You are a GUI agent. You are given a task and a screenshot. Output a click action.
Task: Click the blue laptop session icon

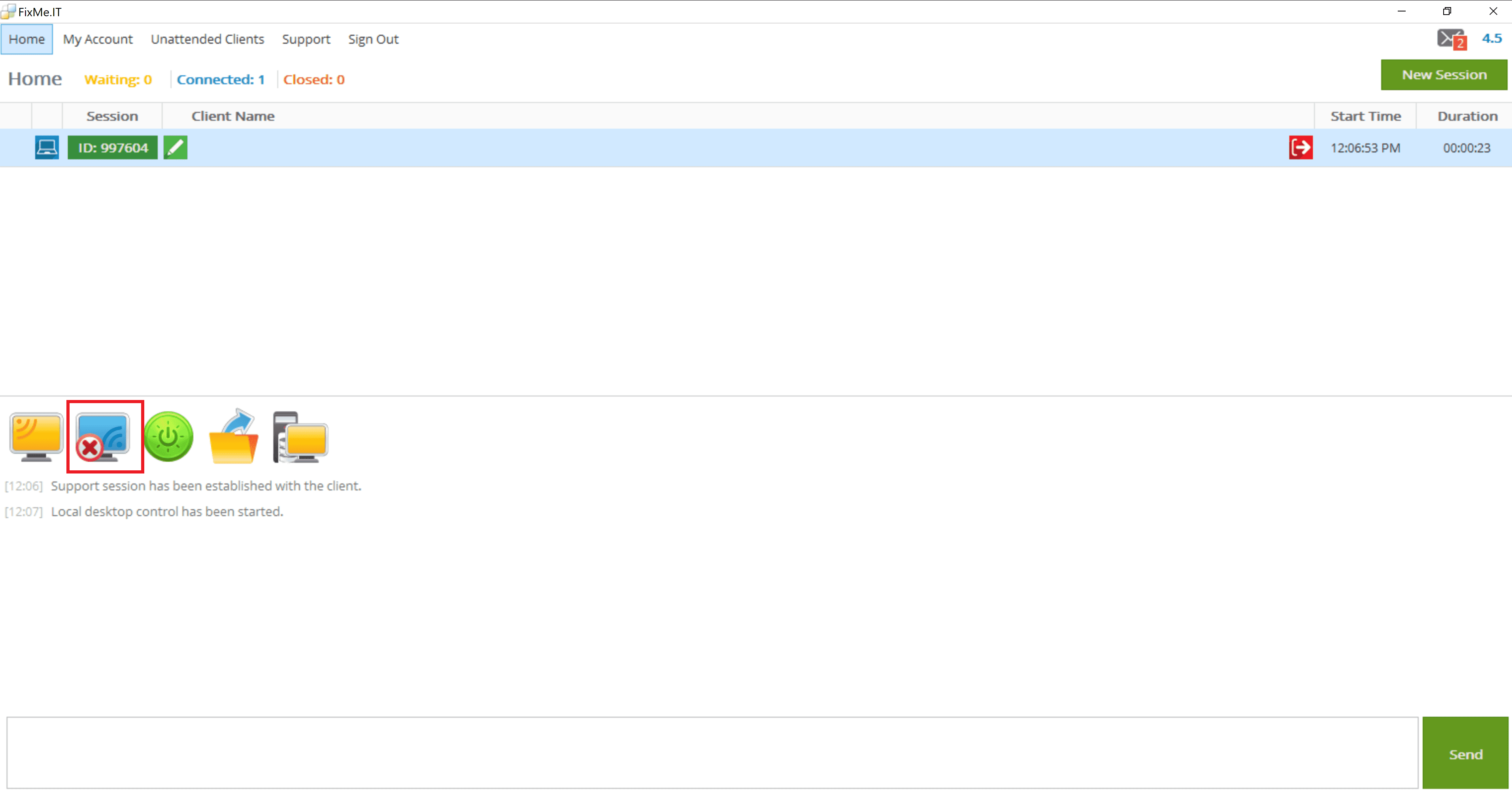click(47, 147)
